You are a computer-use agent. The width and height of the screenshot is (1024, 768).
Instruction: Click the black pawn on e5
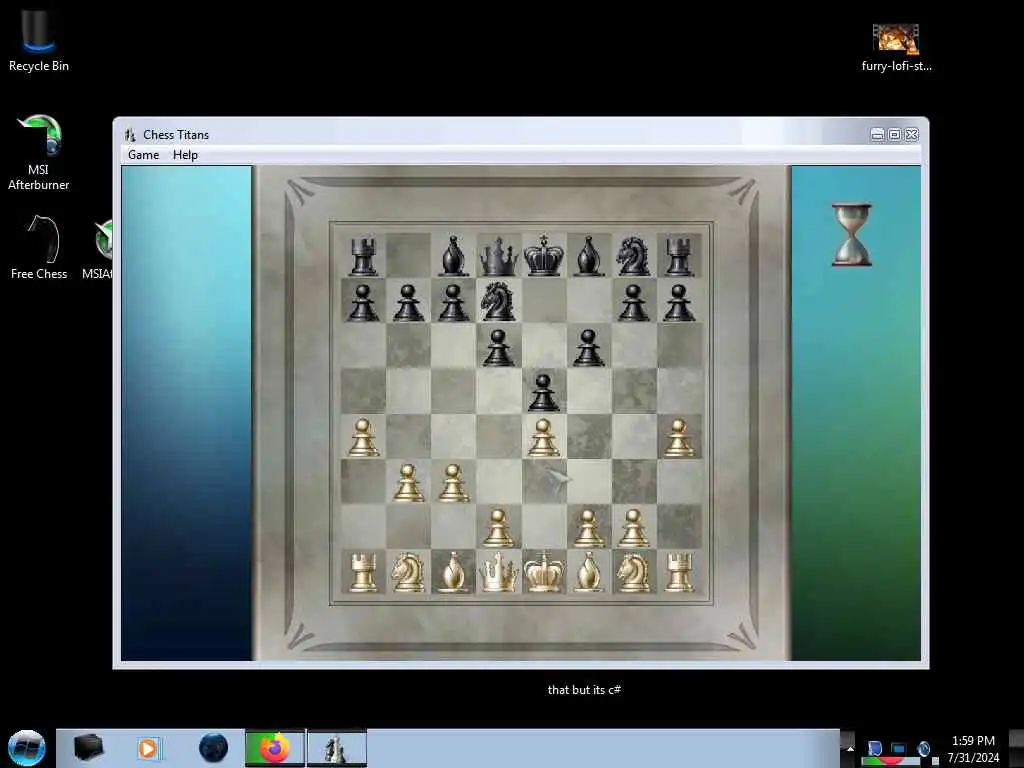543,392
